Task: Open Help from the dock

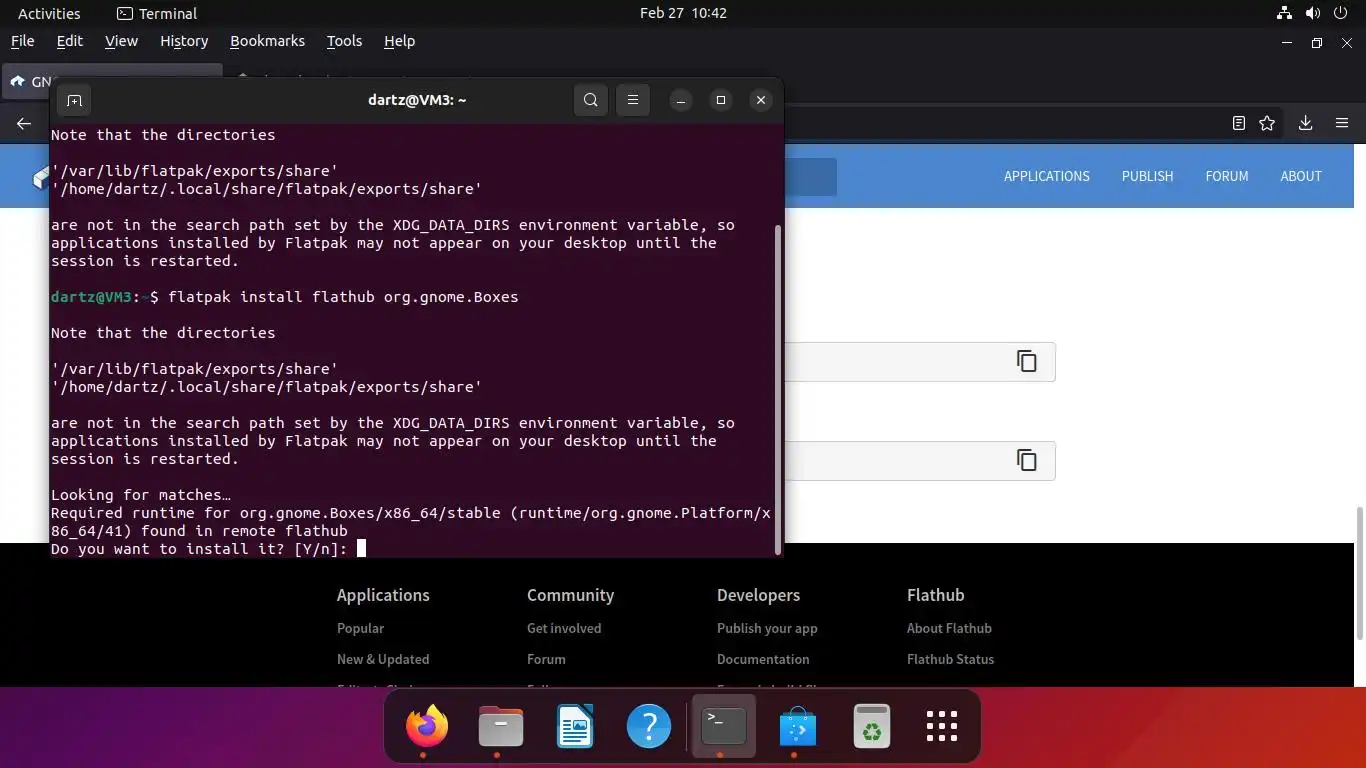Action: click(649, 726)
